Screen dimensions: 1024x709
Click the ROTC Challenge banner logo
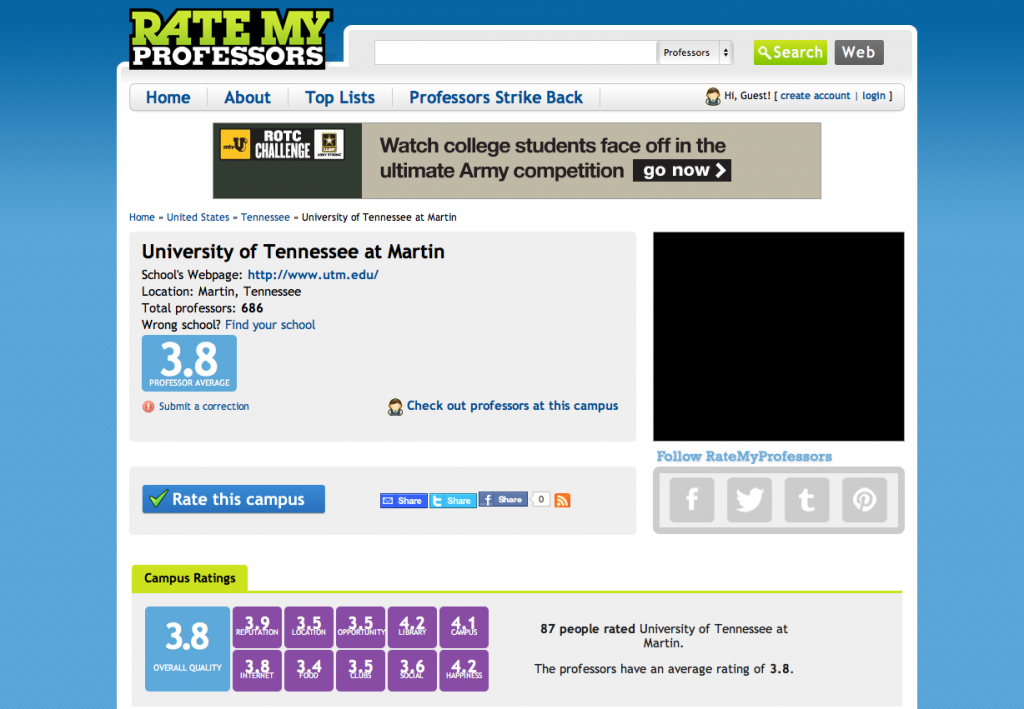pos(282,144)
